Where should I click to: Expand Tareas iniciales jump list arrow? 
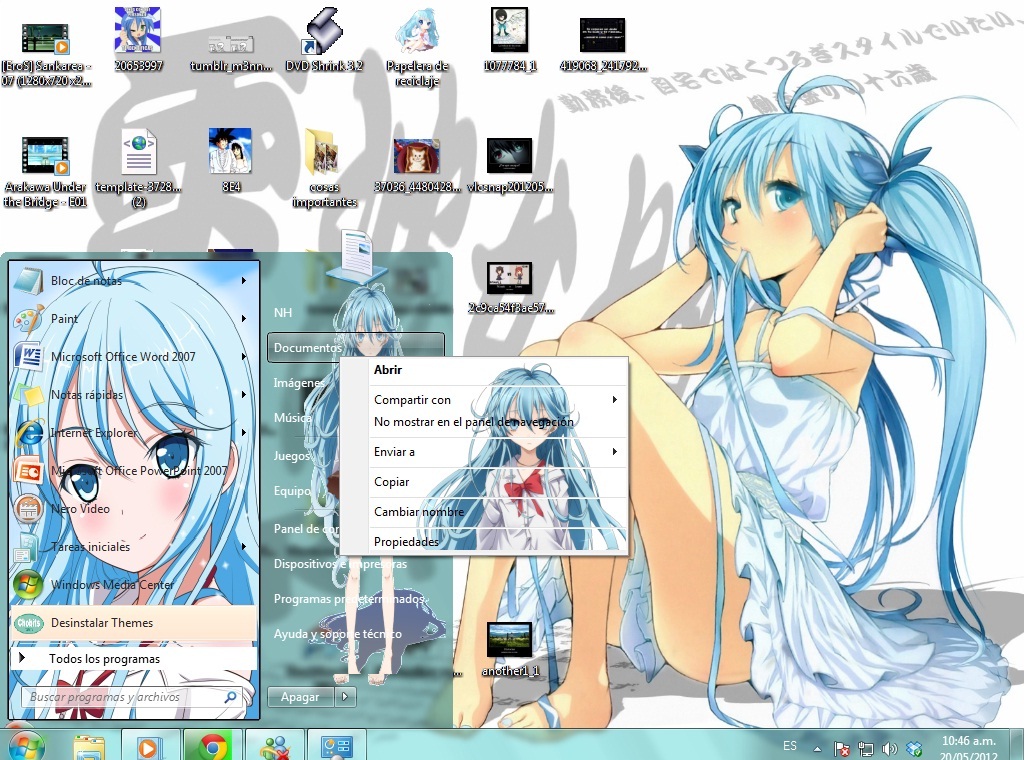pos(244,546)
